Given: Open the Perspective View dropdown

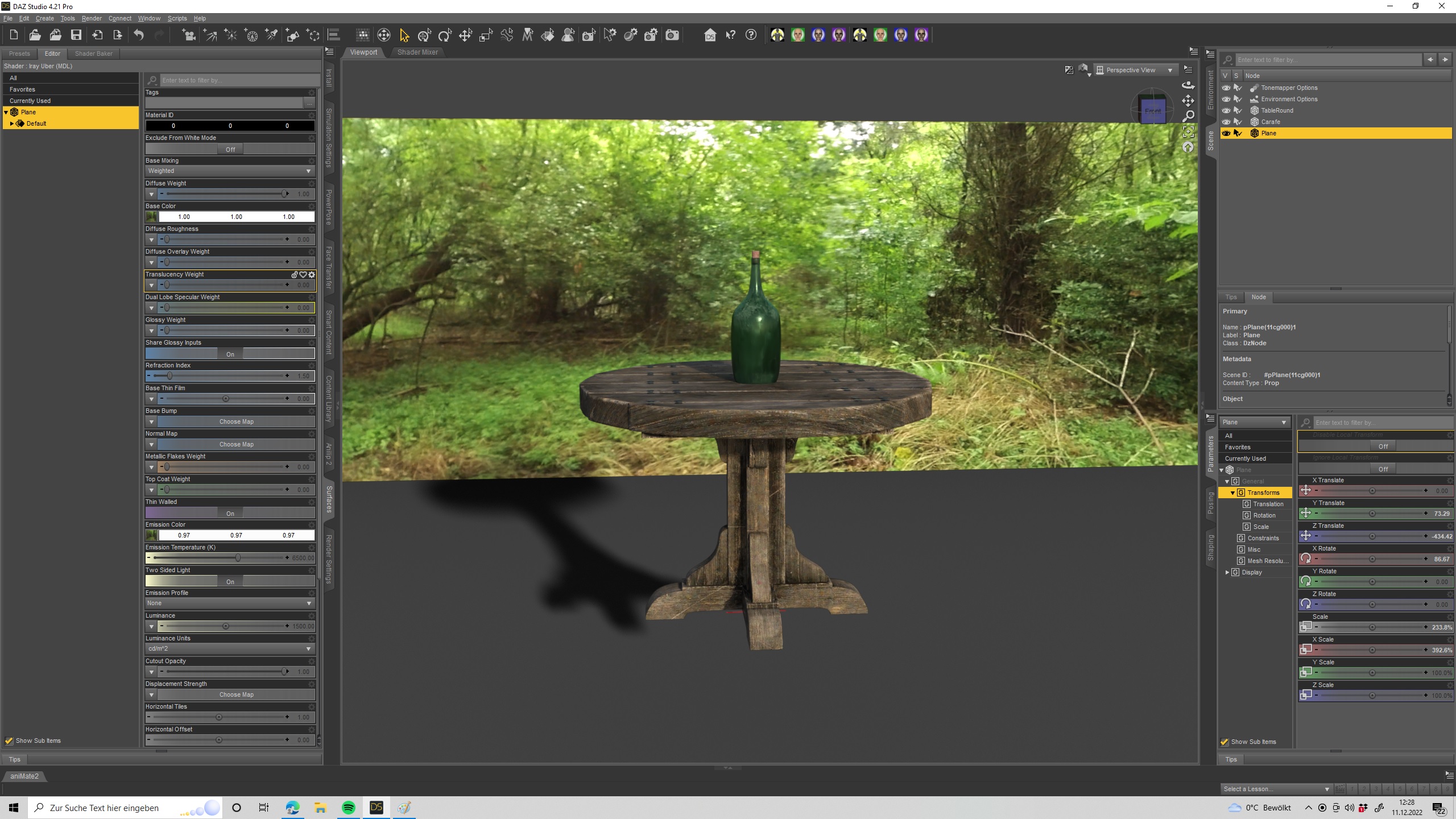Looking at the screenshot, I should [1135, 70].
